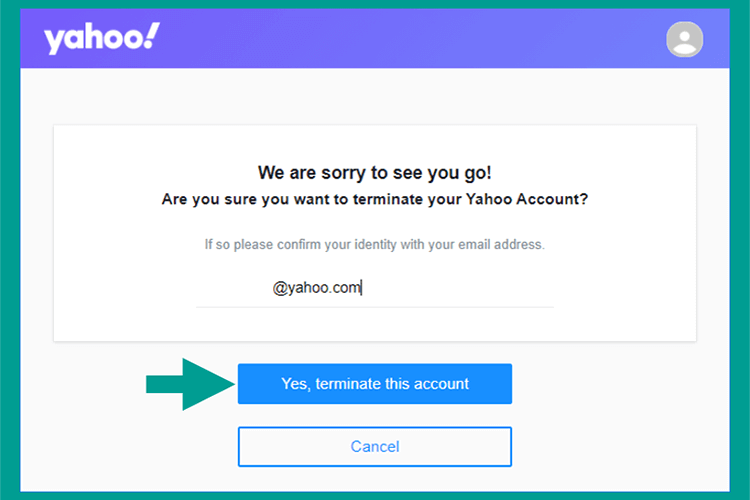The height and width of the screenshot is (500, 750).
Task: Open account menu from the header avatar
Action: click(684, 39)
